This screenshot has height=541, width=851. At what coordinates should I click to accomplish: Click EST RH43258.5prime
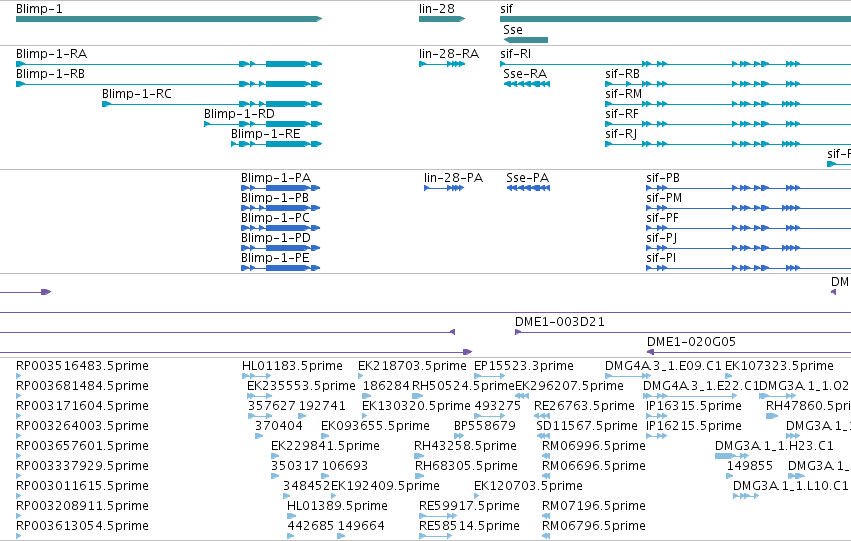point(465,446)
